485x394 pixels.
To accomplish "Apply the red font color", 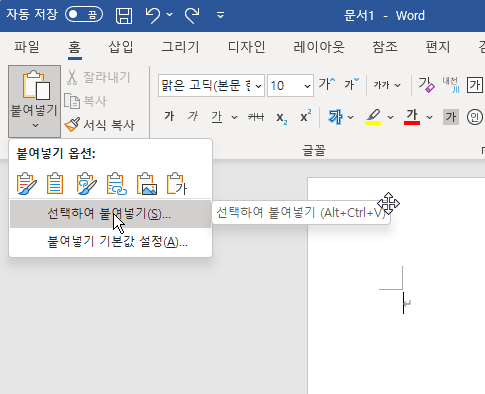I will [x=412, y=117].
